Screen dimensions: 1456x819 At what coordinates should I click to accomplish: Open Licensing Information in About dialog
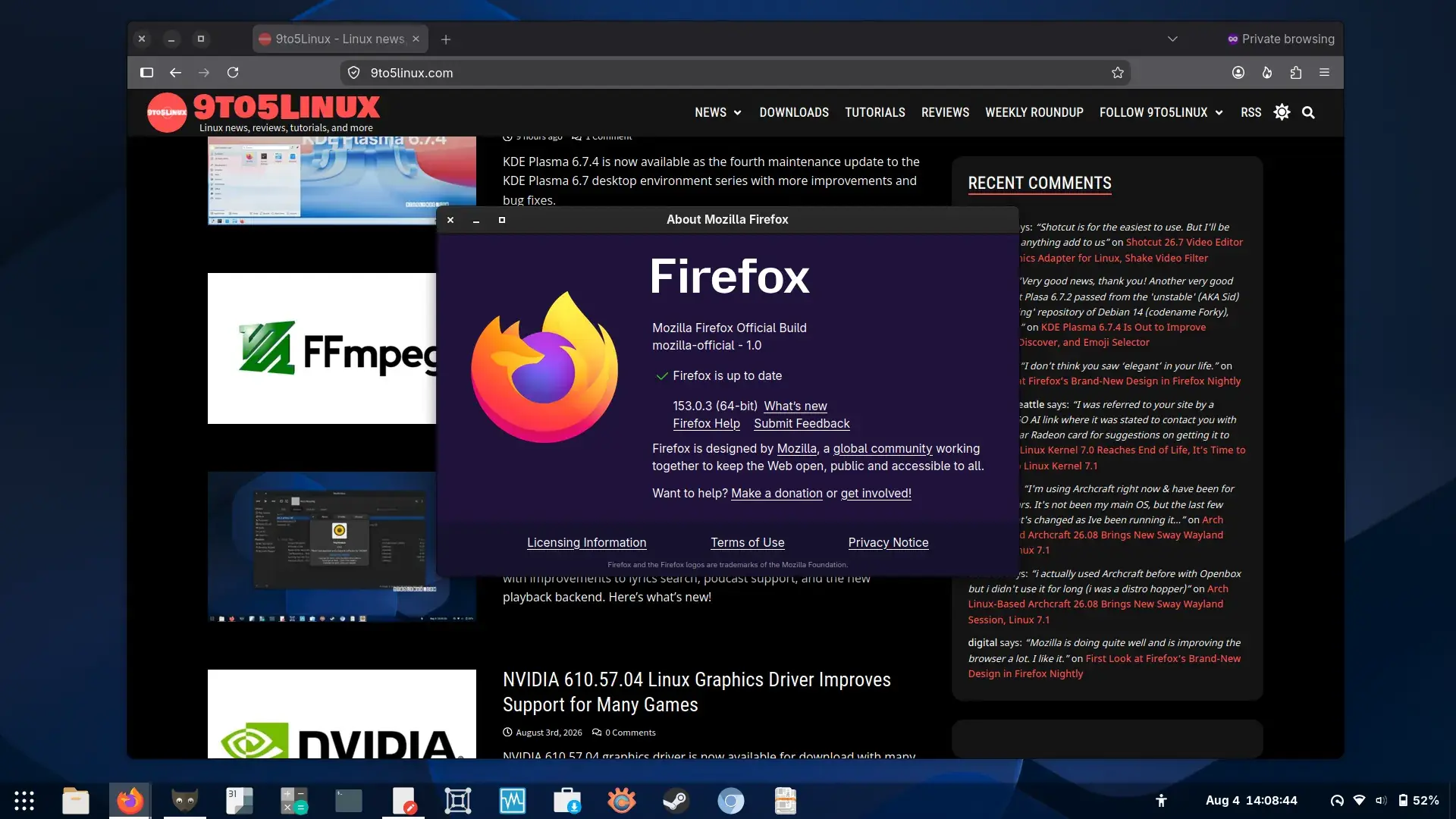pos(586,542)
